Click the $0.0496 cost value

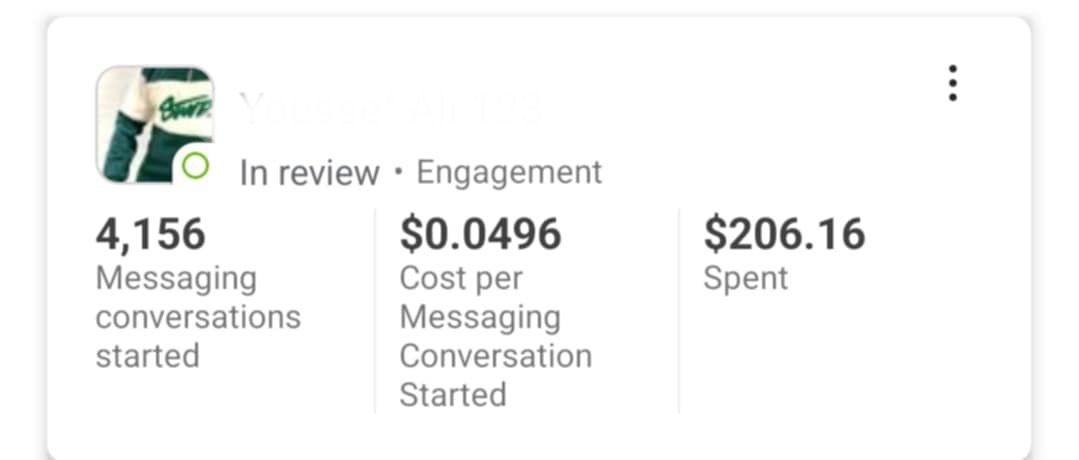tap(480, 234)
